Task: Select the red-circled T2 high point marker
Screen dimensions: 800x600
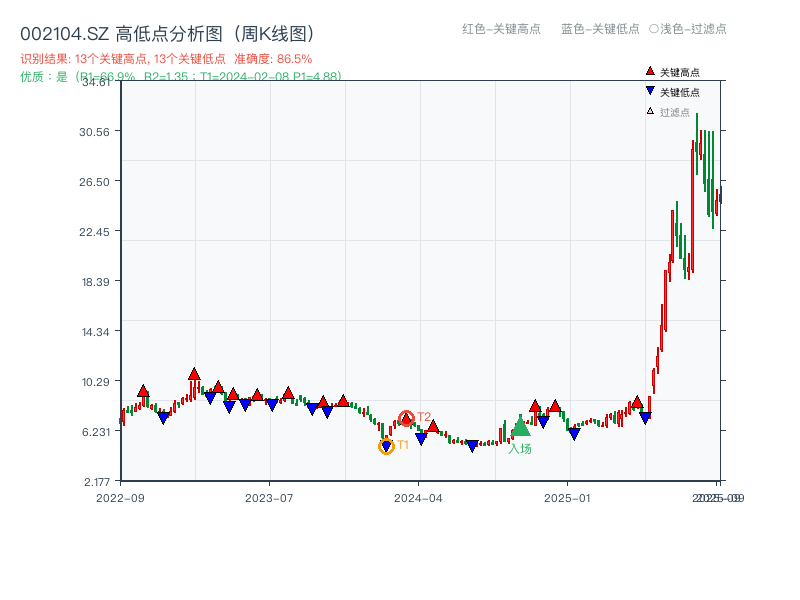Action: [405, 417]
